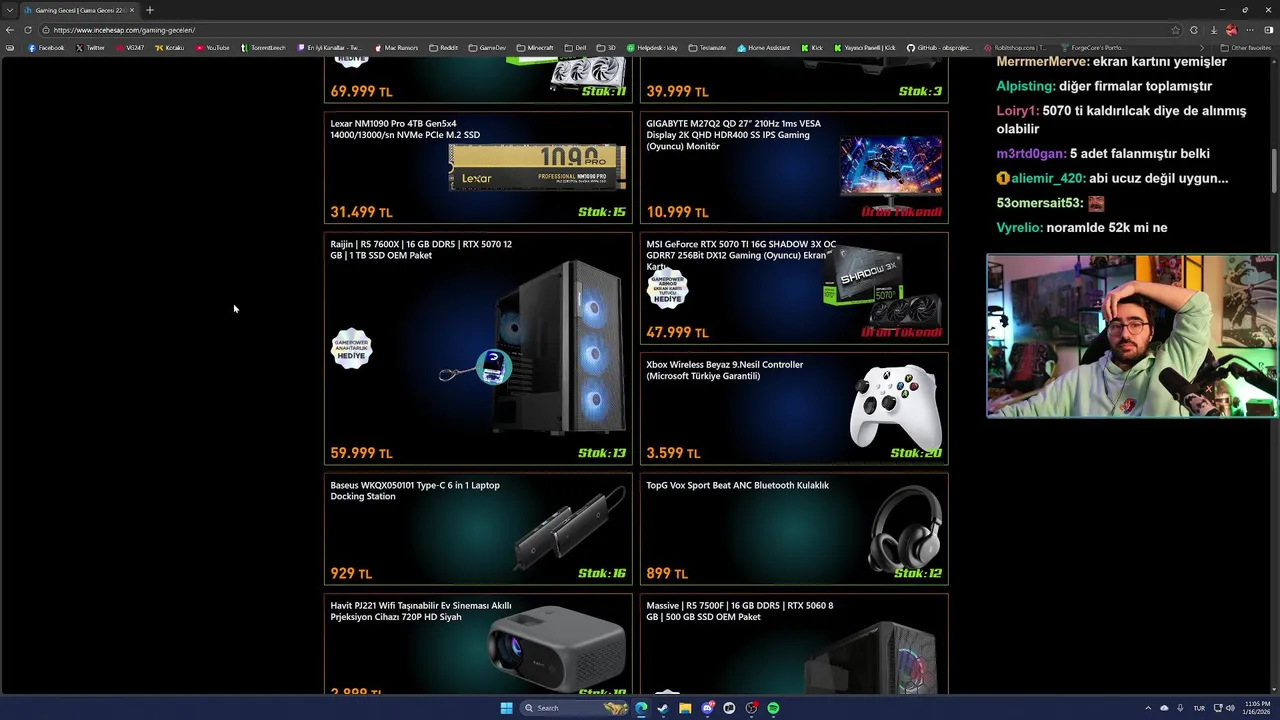
Task: Open a new browser tab with the plus icon
Action: point(150,10)
